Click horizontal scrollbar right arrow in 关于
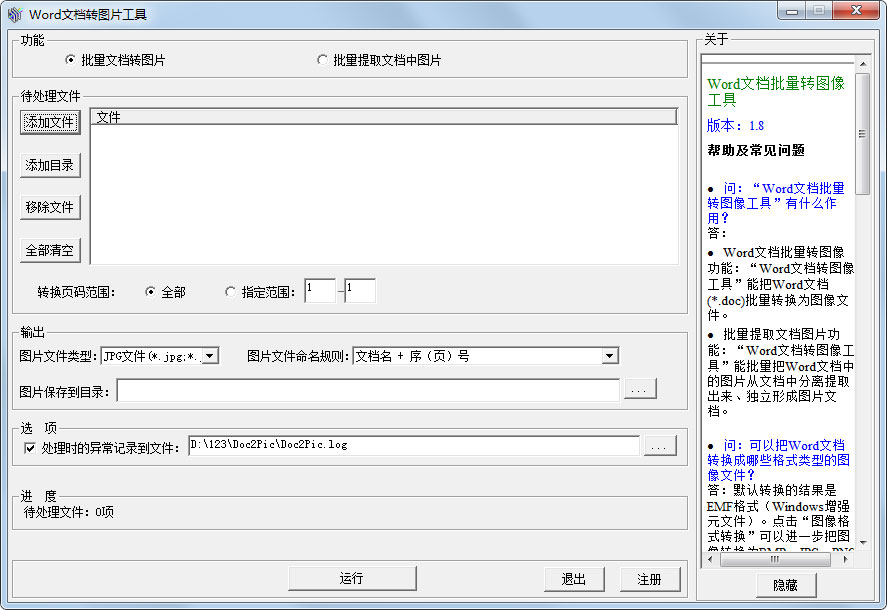The height and width of the screenshot is (610, 887). click(846, 560)
